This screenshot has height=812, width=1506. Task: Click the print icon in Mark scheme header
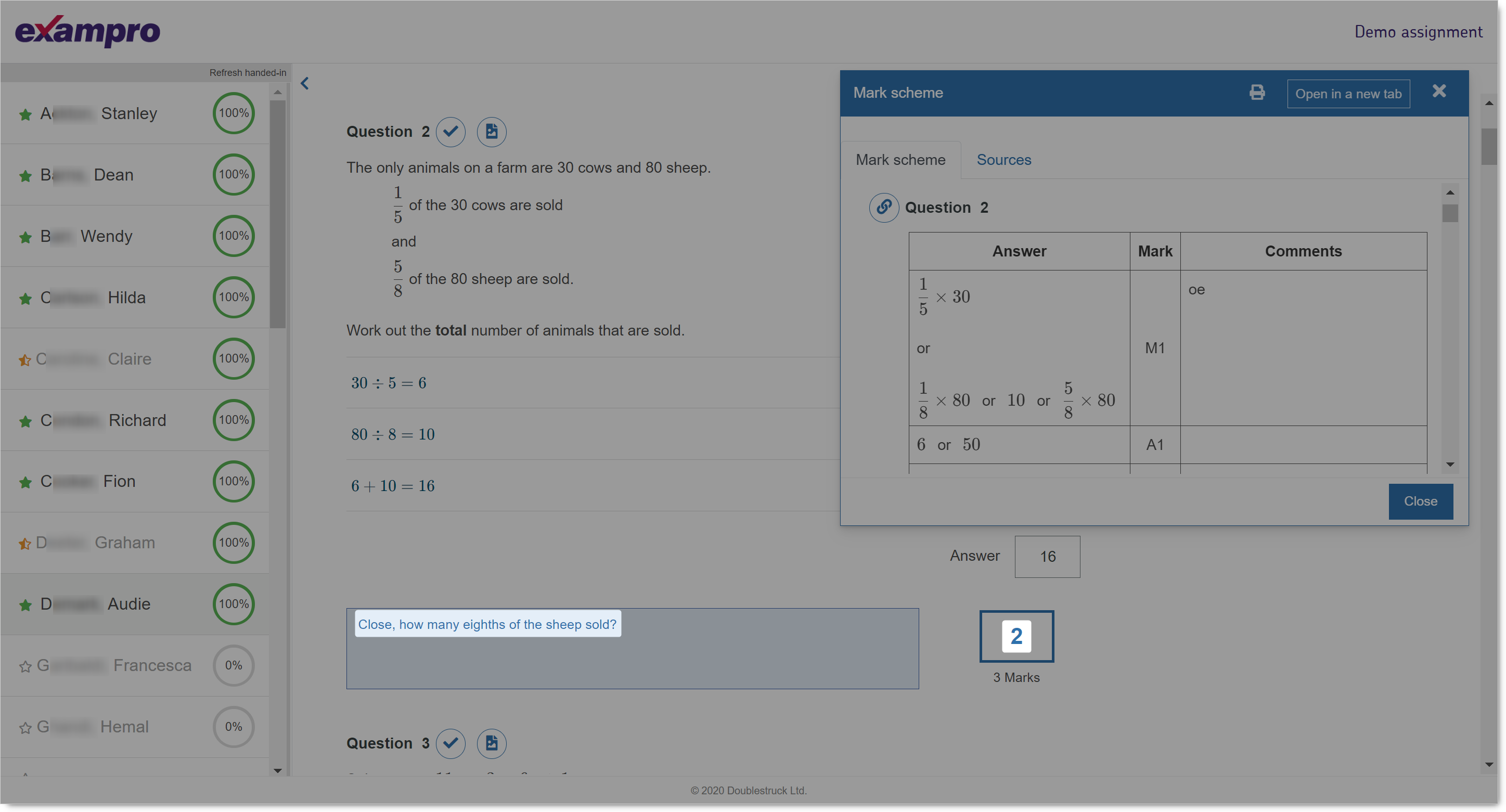point(1256,93)
